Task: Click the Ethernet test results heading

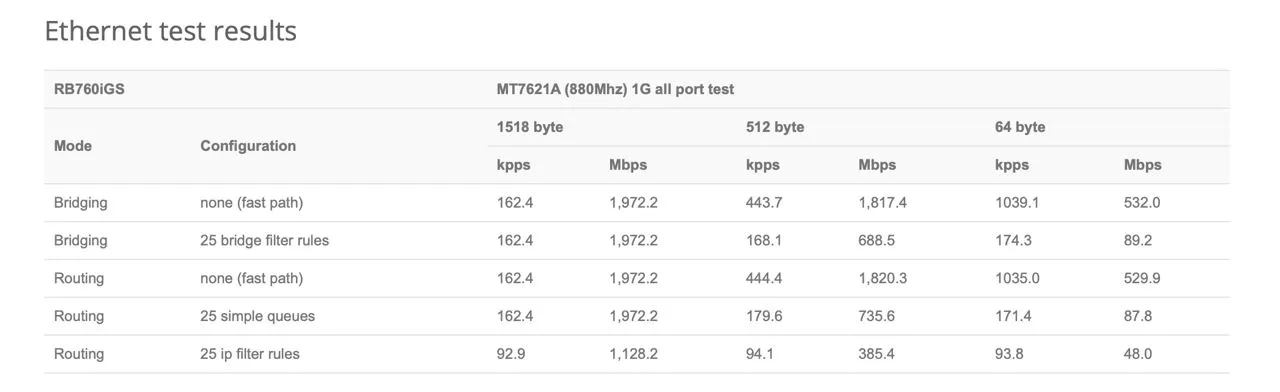Action: click(171, 31)
